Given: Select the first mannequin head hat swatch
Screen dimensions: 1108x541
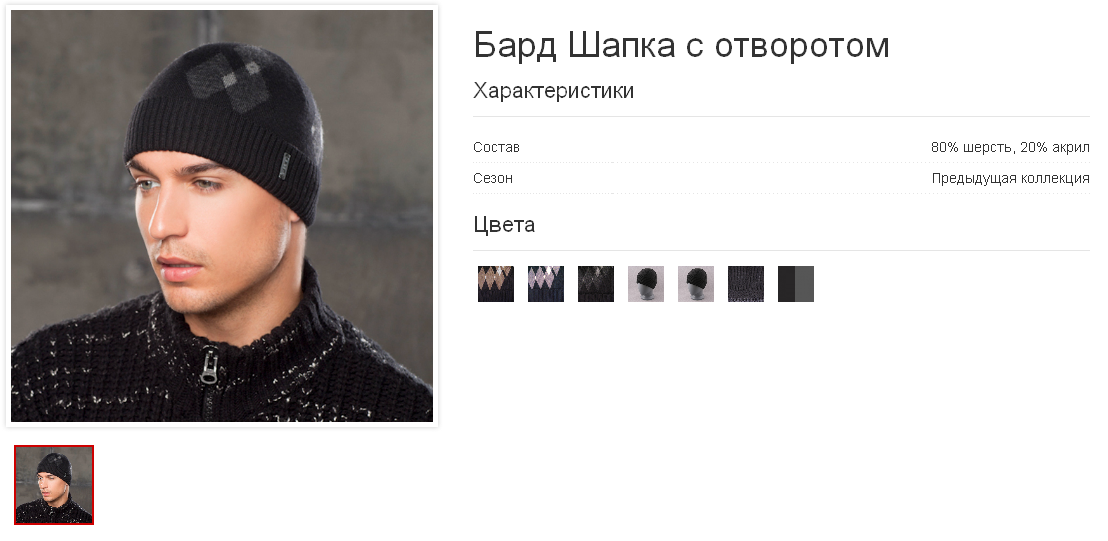Looking at the screenshot, I should (x=646, y=284).
